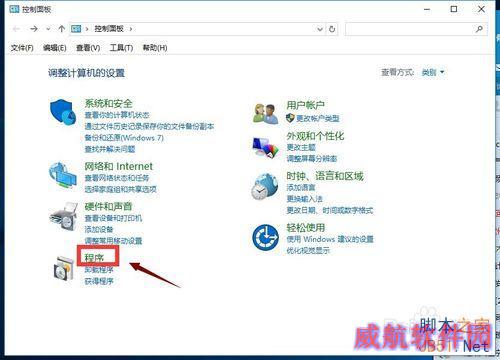Open the 查看(V) menu
Image resolution: width=500 pixels, height=360 pixels.
click(88, 48)
